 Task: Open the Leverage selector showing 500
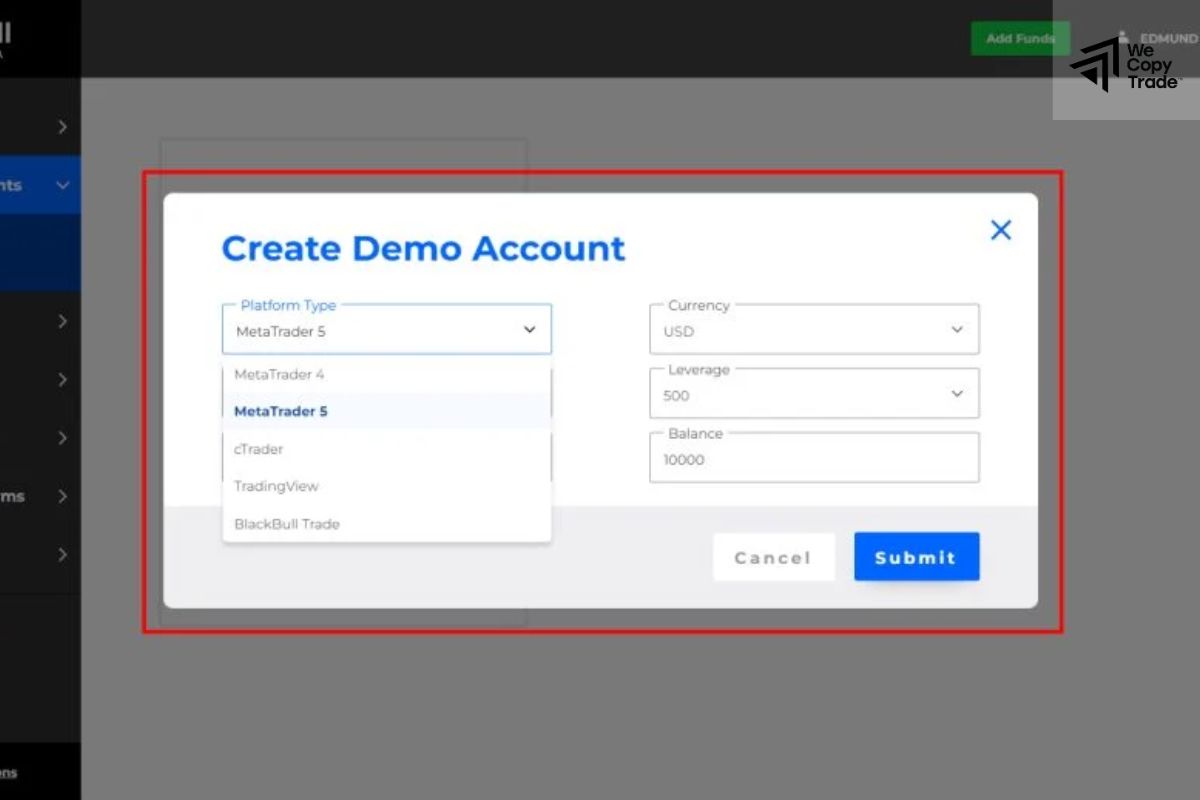[813, 392]
